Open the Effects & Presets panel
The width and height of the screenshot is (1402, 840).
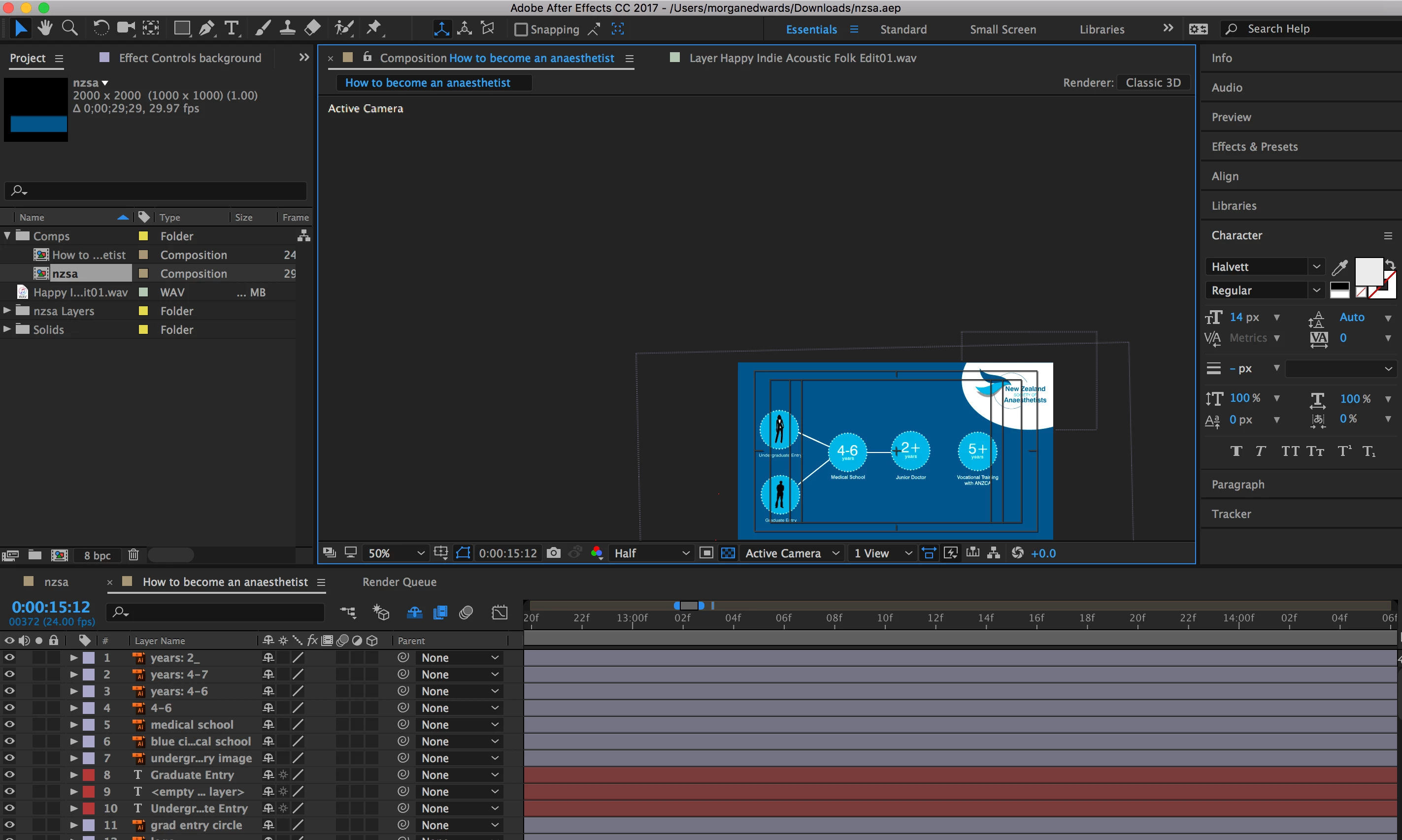click(1254, 147)
